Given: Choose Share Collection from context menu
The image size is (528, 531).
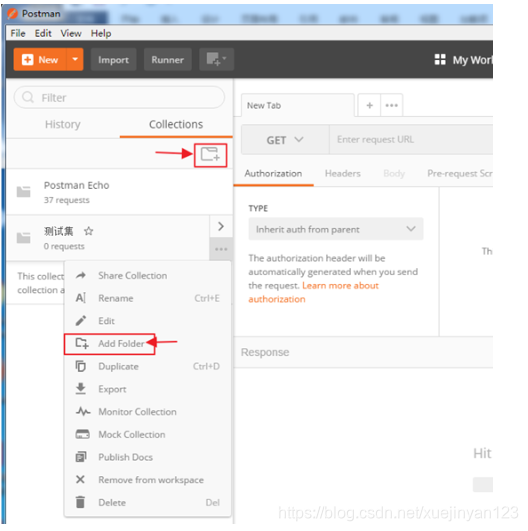Looking at the screenshot, I should point(148,276).
